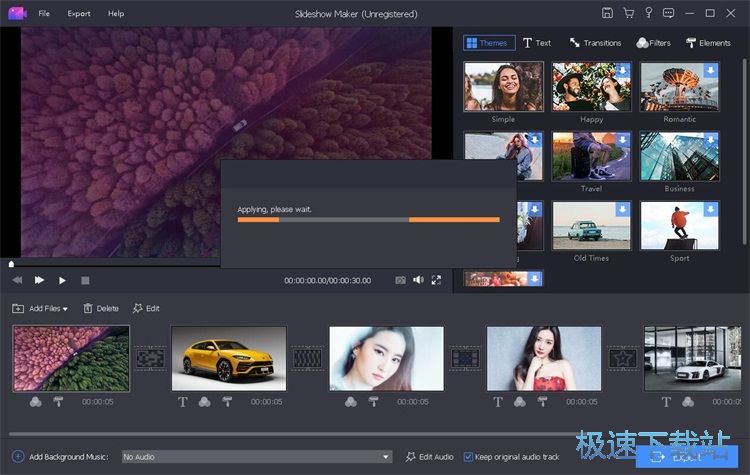Viewport: 750px width, 475px height.
Task: Click the save project icon
Action: 607,13
